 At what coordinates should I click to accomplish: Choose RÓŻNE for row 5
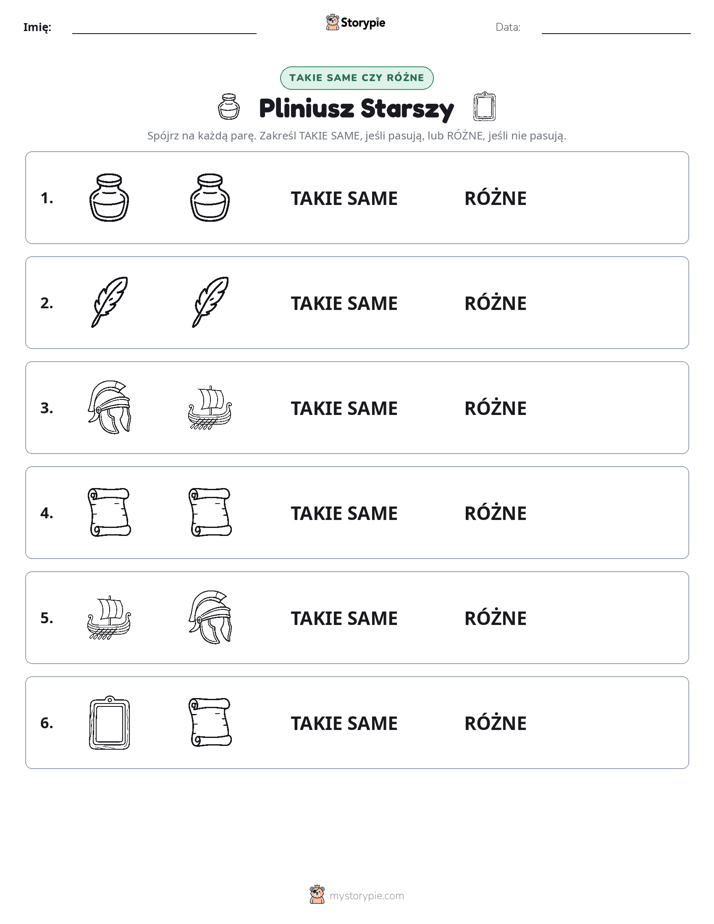click(x=495, y=618)
